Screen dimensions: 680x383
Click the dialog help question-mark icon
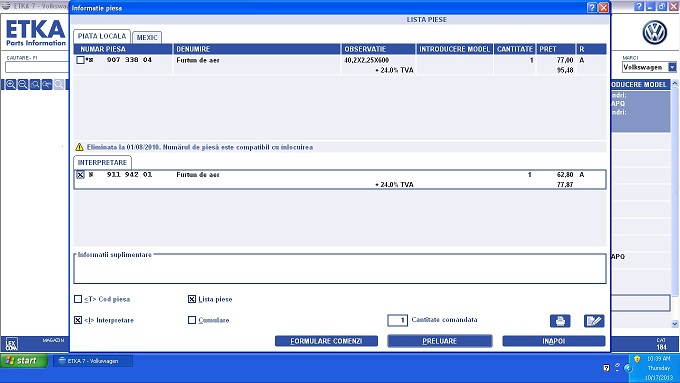592,7
